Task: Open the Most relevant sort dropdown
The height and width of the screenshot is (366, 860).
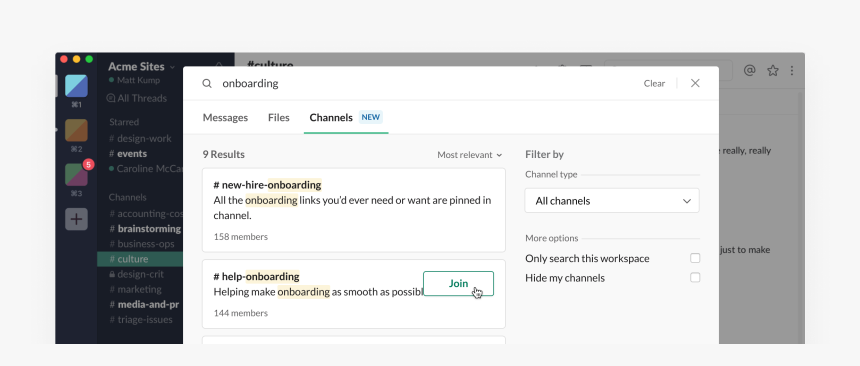Action: [x=469, y=155]
